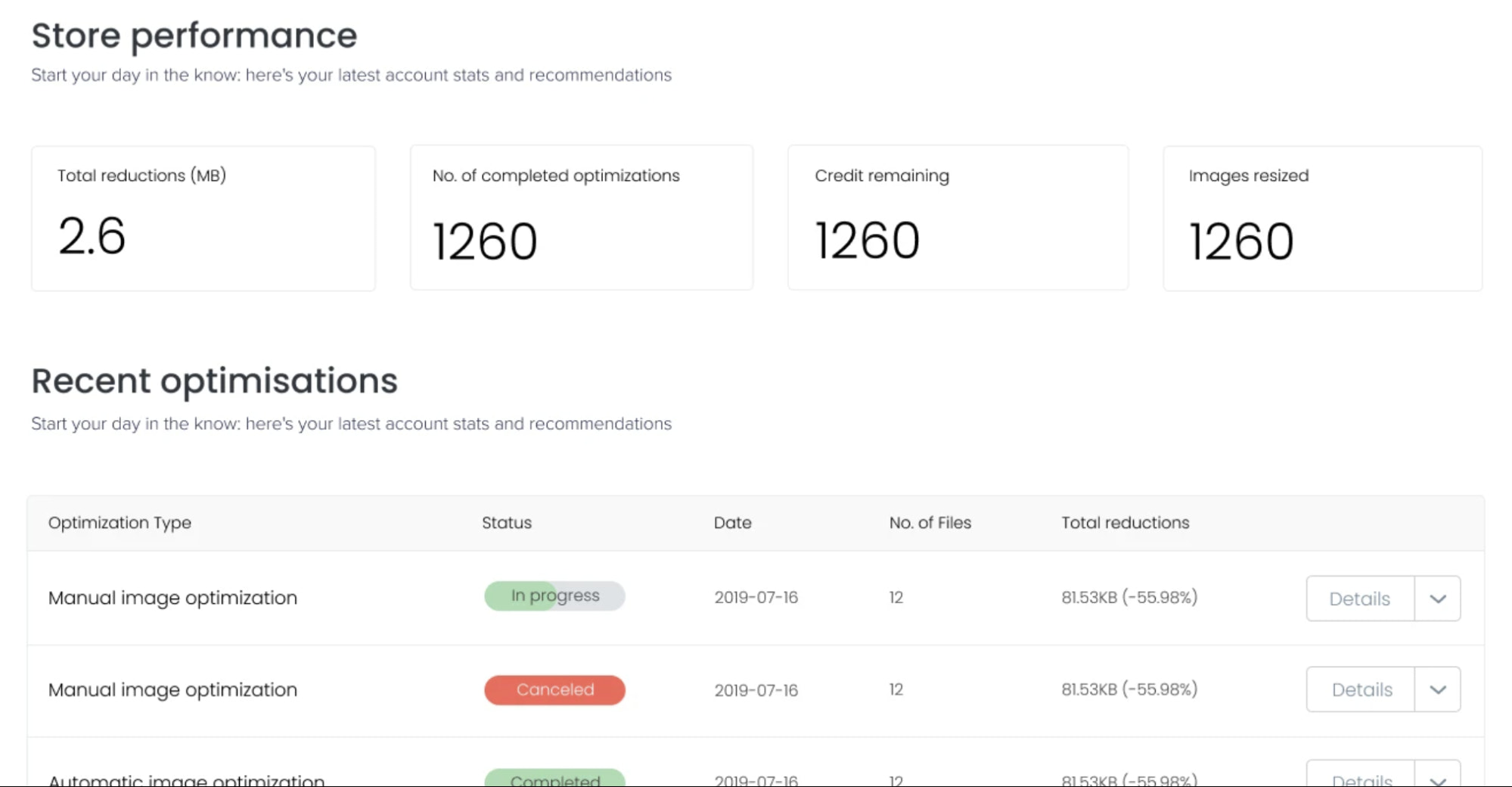
Task: Select the Optimization Type column header
Action: [x=120, y=523]
